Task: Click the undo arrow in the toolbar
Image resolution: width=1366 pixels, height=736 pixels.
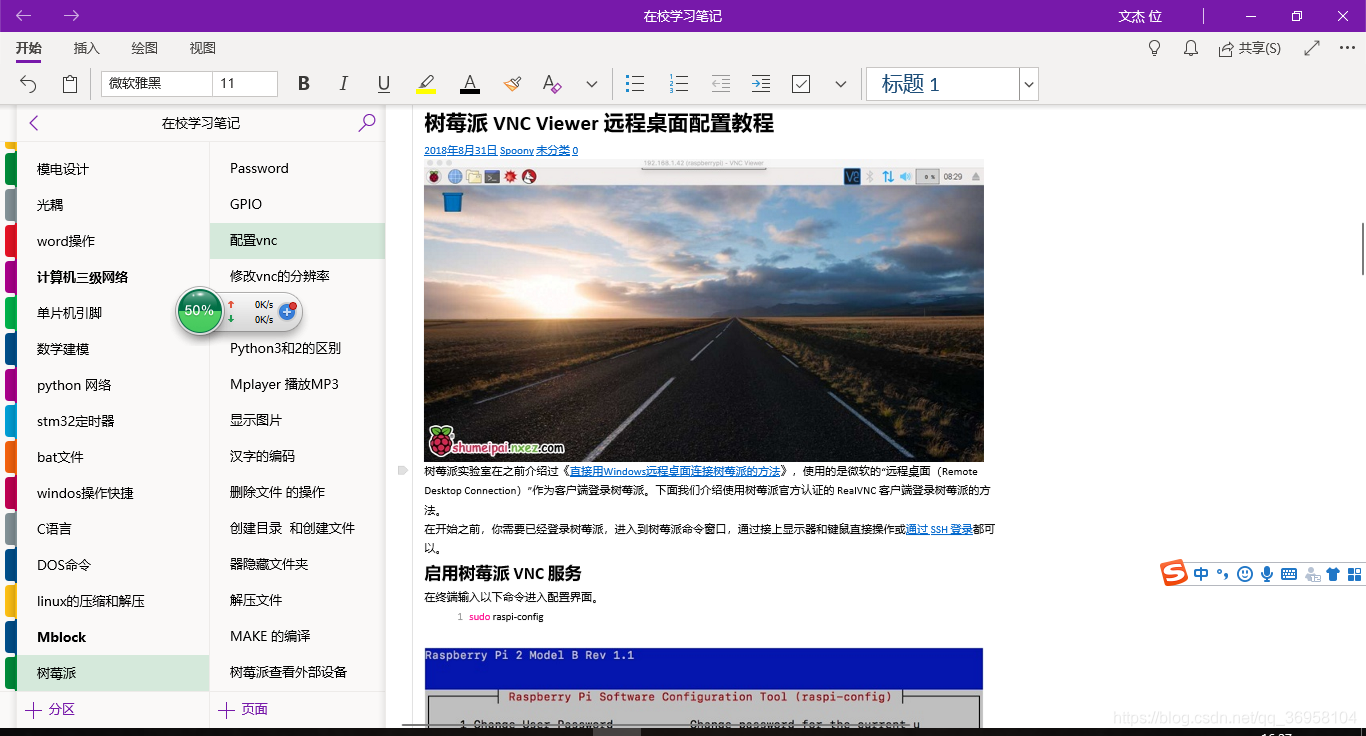Action: [x=29, y=84]
